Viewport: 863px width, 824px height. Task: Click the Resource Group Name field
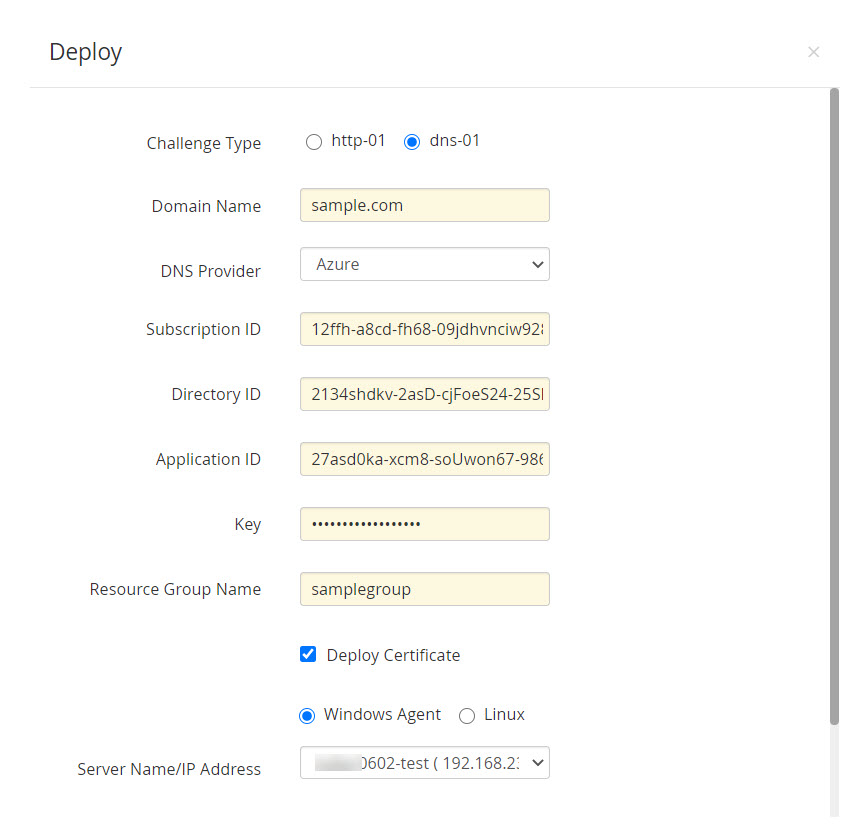click(424, 589)
